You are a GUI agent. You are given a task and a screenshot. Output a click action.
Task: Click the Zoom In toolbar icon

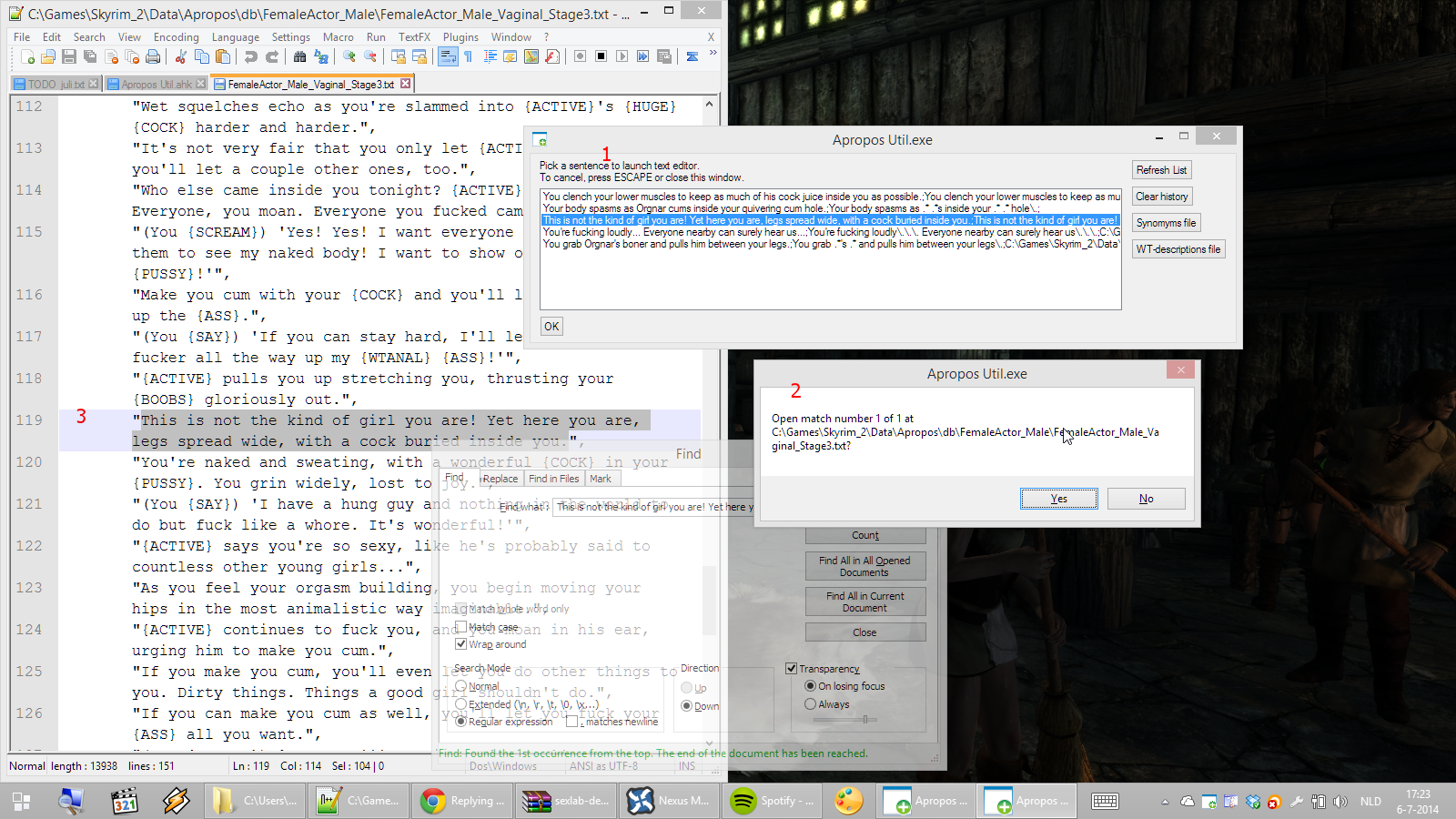click(349, 56)
